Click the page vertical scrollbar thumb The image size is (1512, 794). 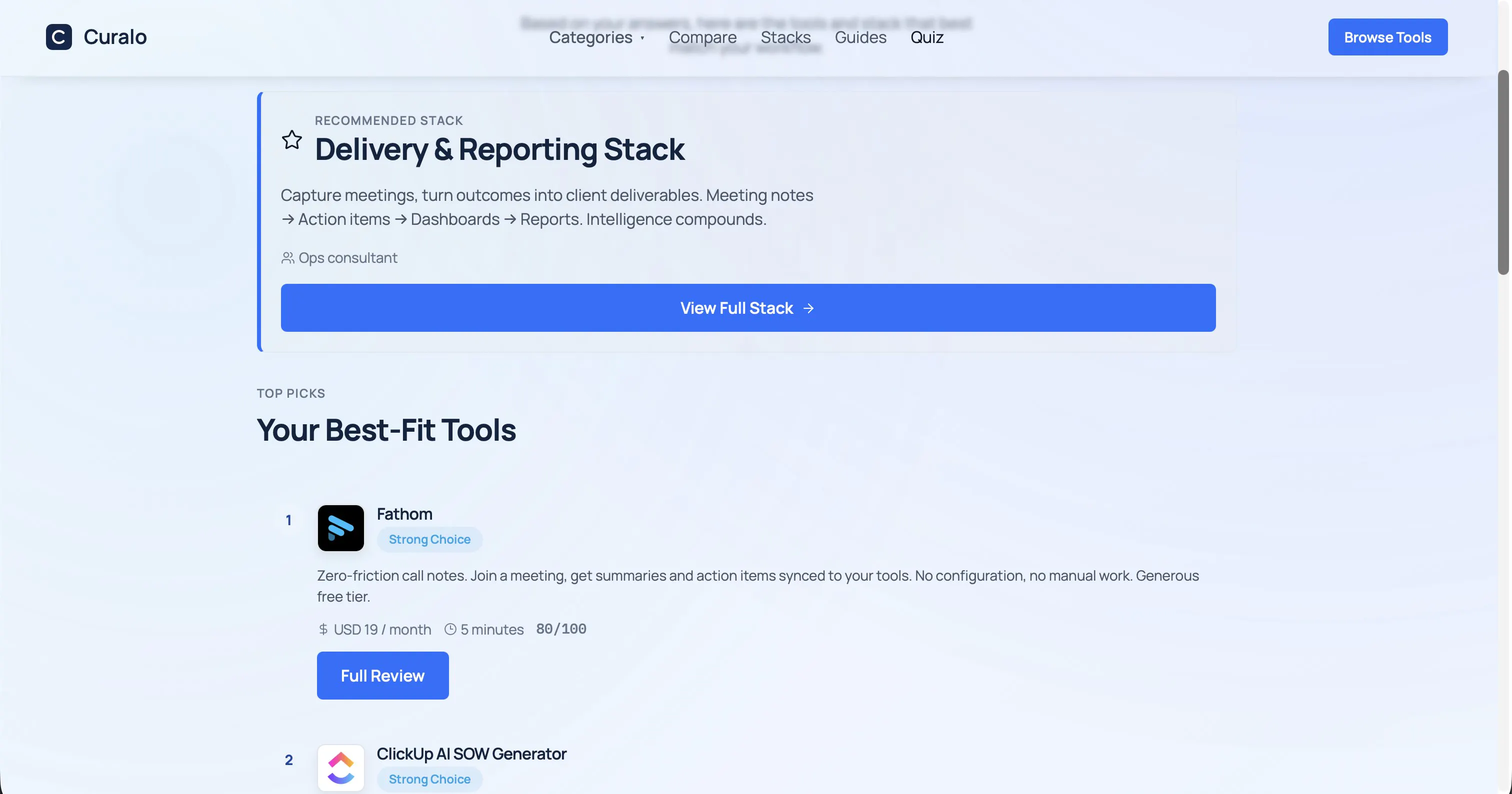1502,172
